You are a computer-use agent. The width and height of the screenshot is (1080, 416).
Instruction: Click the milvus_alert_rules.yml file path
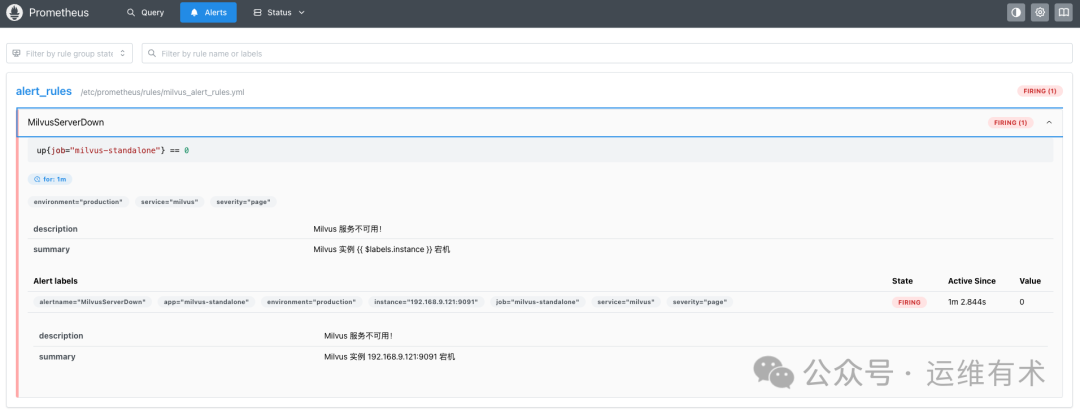coord(163,92)
